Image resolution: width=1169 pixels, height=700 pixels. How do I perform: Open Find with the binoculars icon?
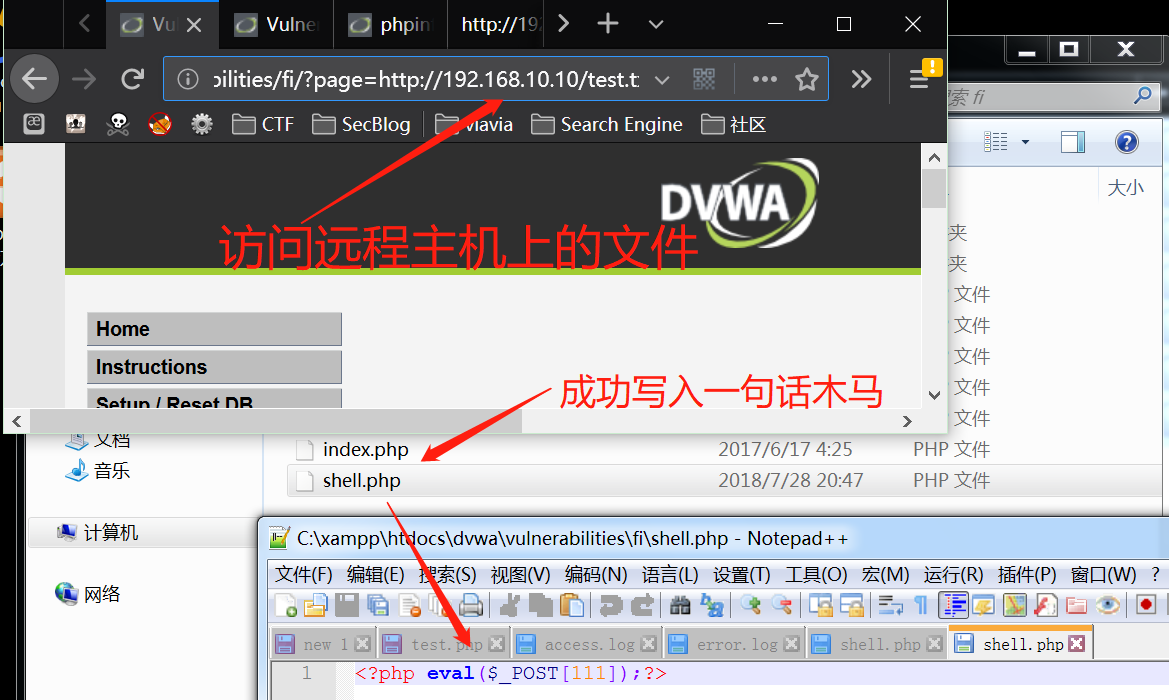(680, 605)
